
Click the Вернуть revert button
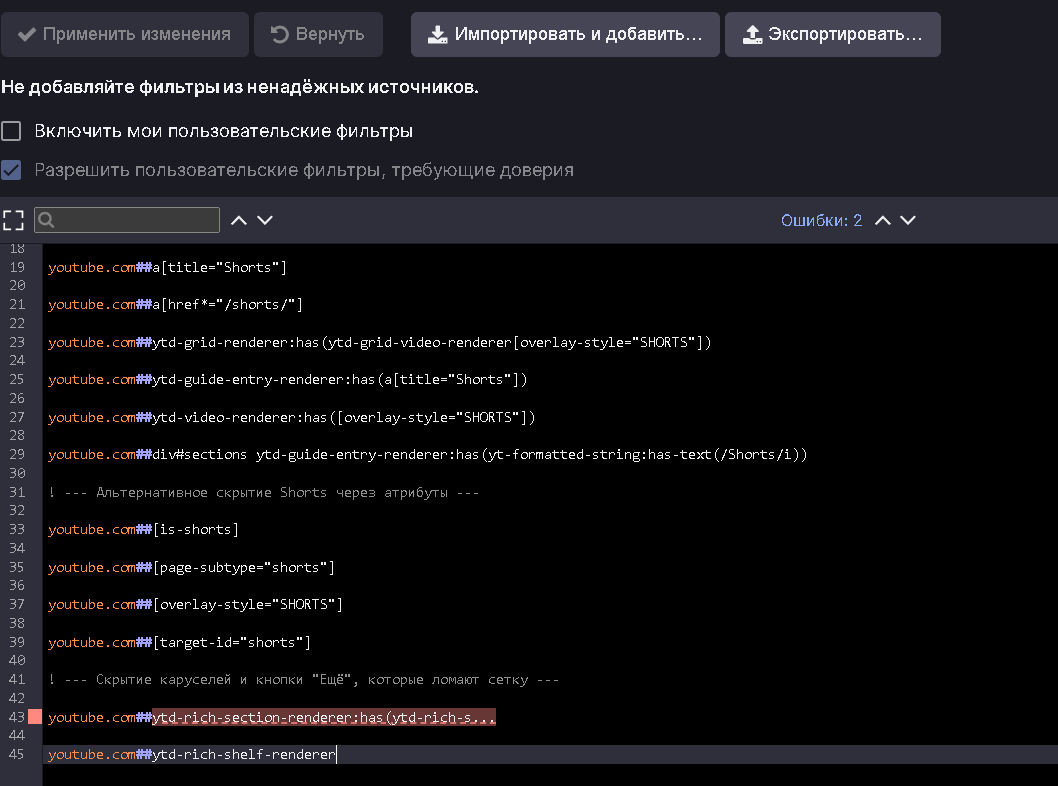(318, 34)
